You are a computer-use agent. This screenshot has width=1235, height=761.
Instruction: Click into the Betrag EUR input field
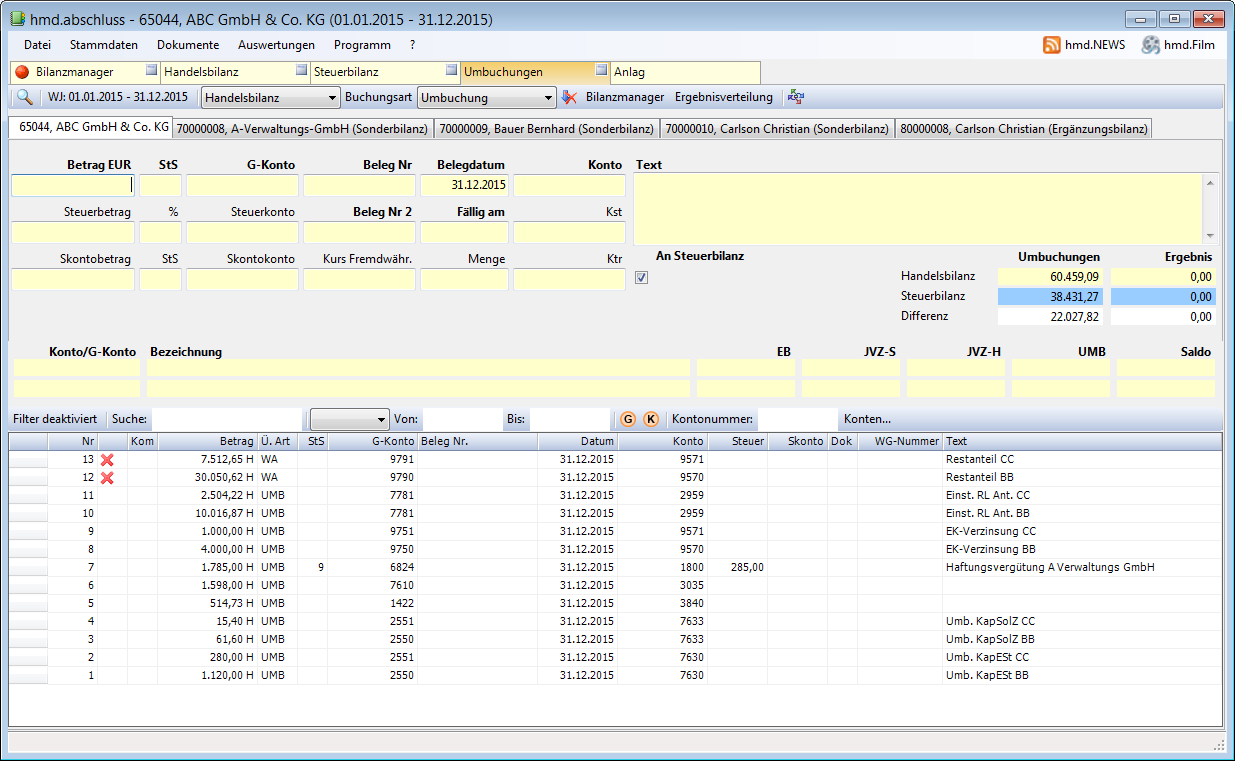tap(72, 185)
